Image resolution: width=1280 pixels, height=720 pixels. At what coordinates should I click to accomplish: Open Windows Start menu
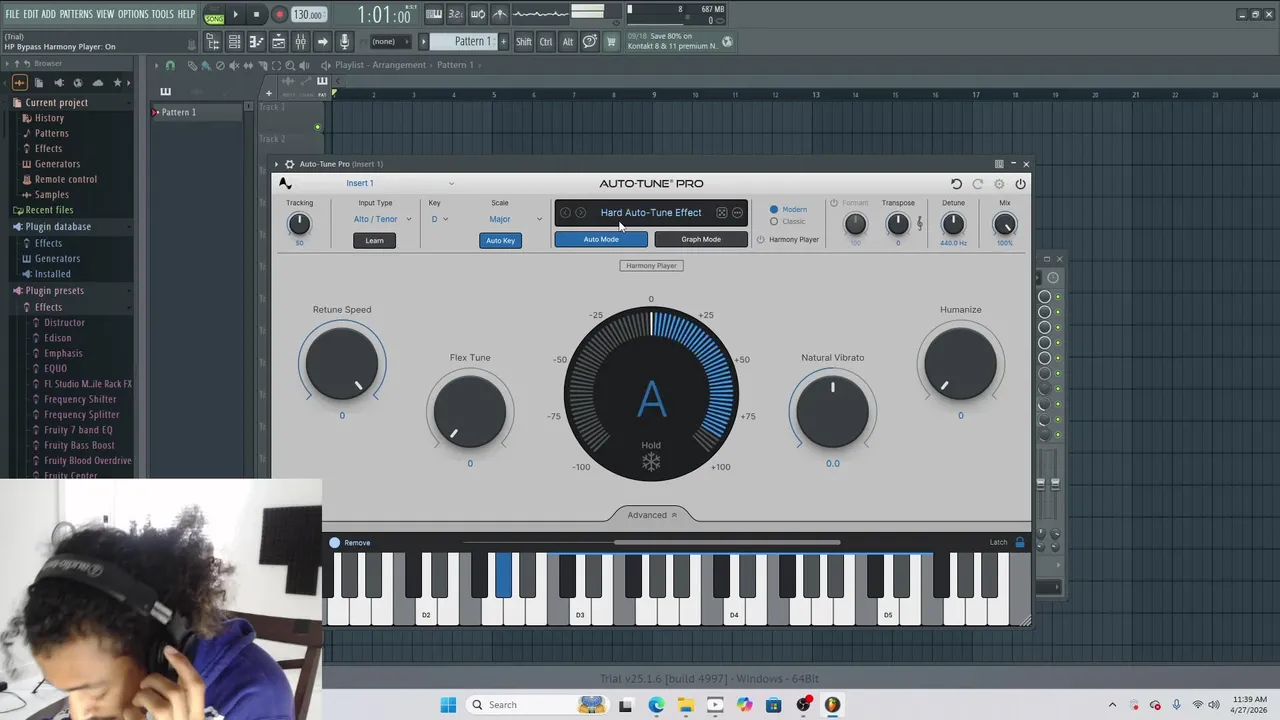(x=448, y=705)
